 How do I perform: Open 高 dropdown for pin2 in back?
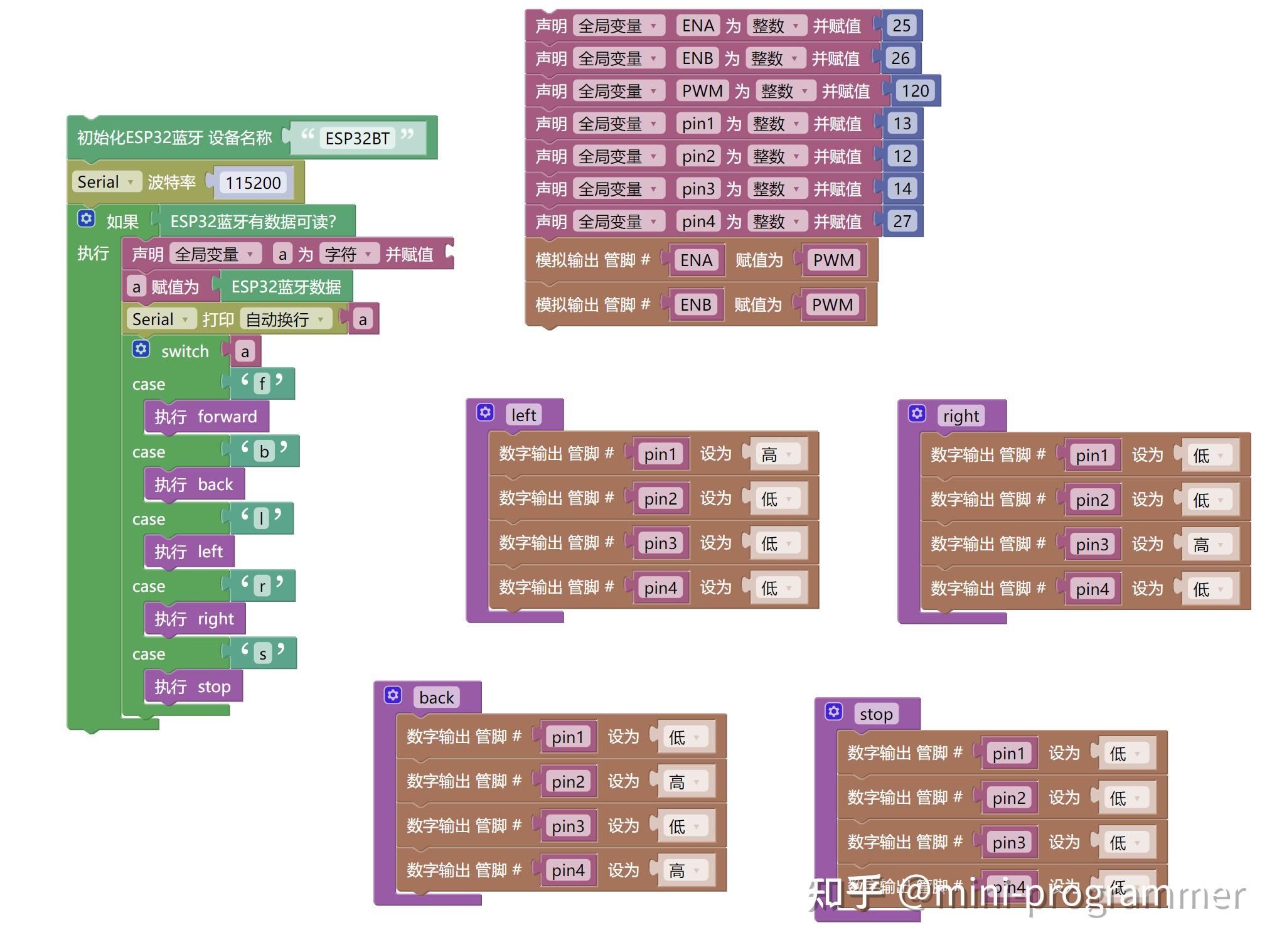(685, 781)
